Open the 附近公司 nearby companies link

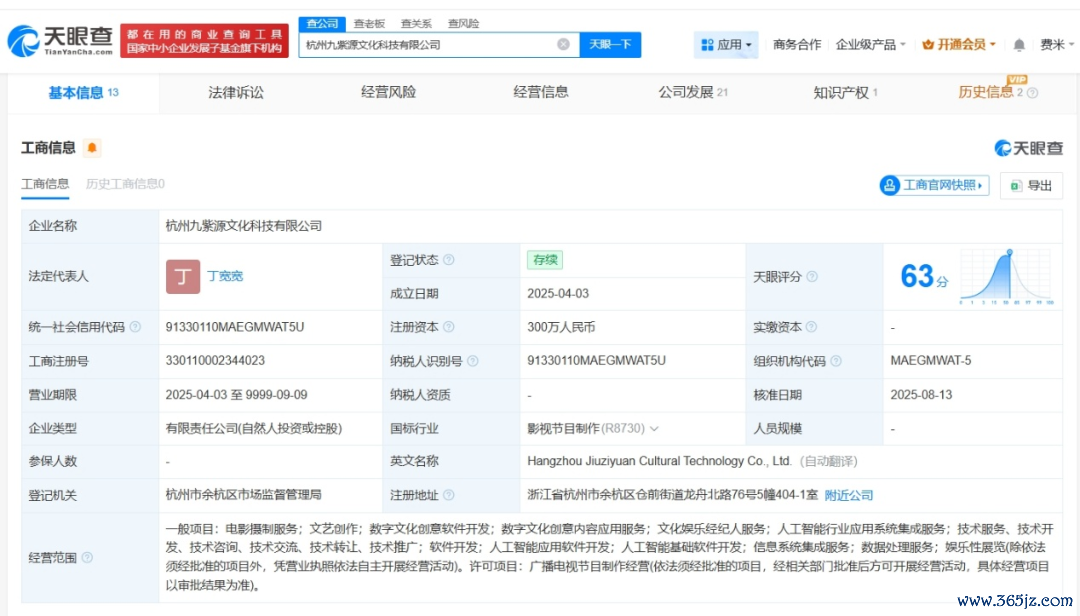point(849,495)
